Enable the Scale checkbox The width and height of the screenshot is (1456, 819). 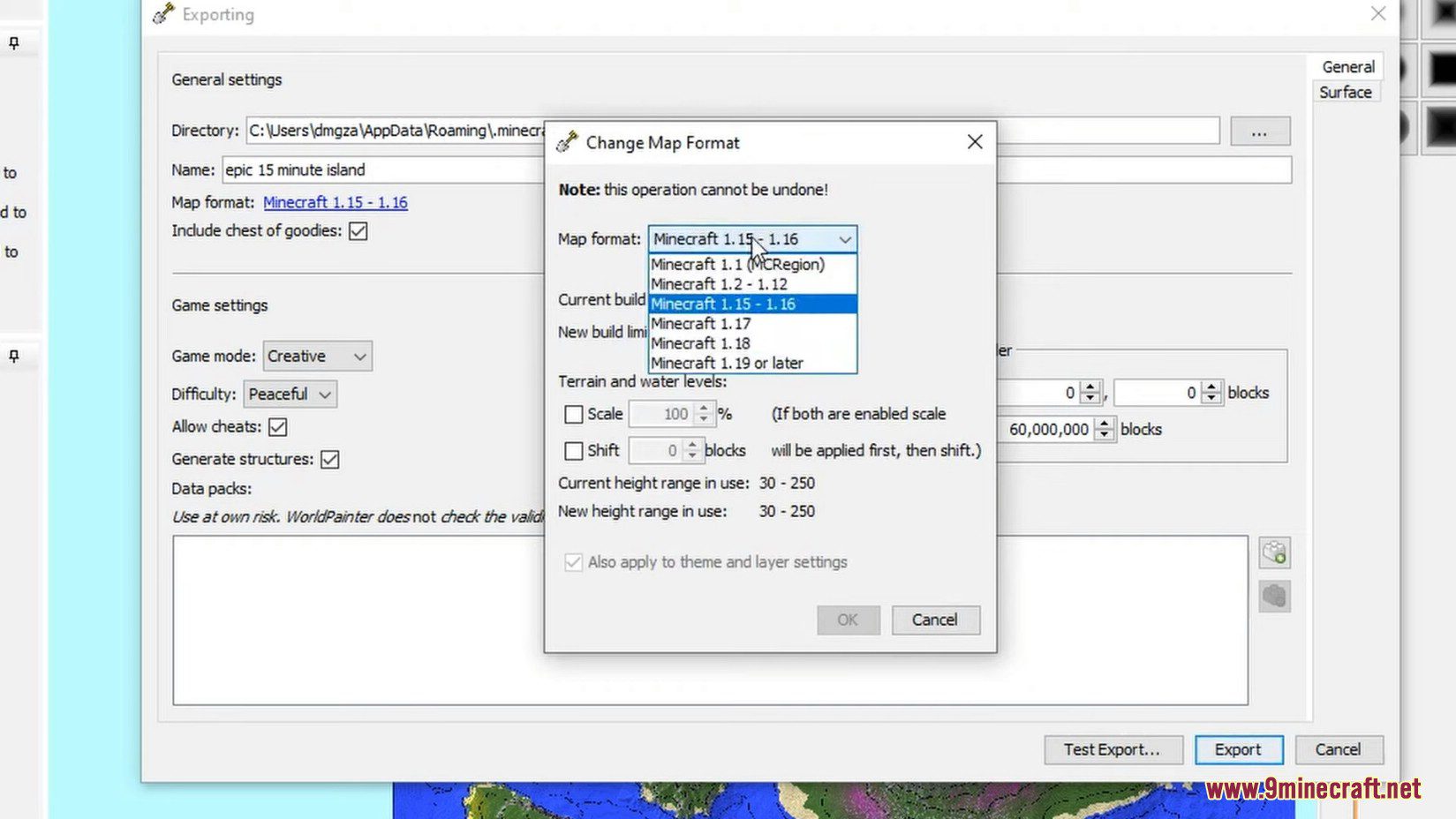(574, 414)
